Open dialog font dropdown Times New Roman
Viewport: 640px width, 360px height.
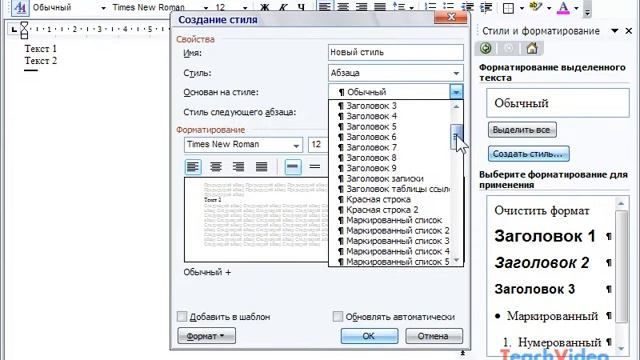click(x=296, y=145)
